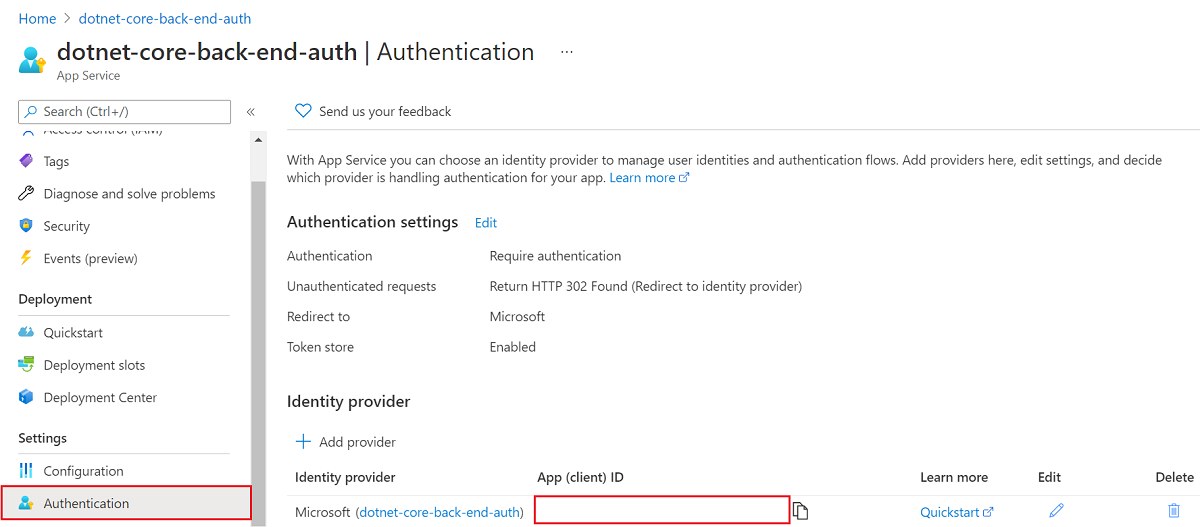The width and height of the screenshot is (1200, 527).
Task: Open the ellipsis more options menu
Action: [x=567, y=52]
